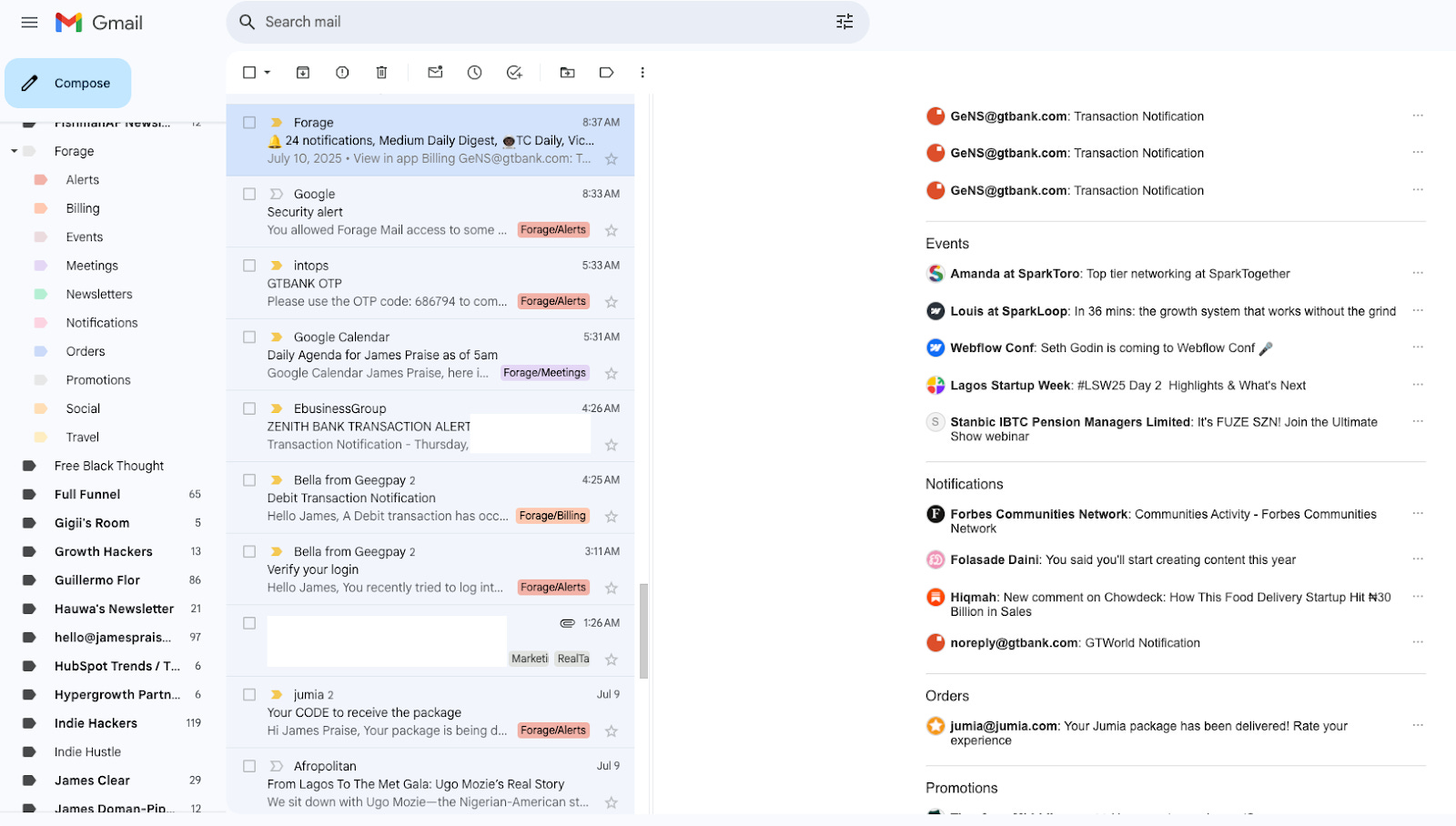The width and height of the screenshot is (1456, 826).
Task: Click the Add to Tasks toolbar icon
Action: pos(514,73)
